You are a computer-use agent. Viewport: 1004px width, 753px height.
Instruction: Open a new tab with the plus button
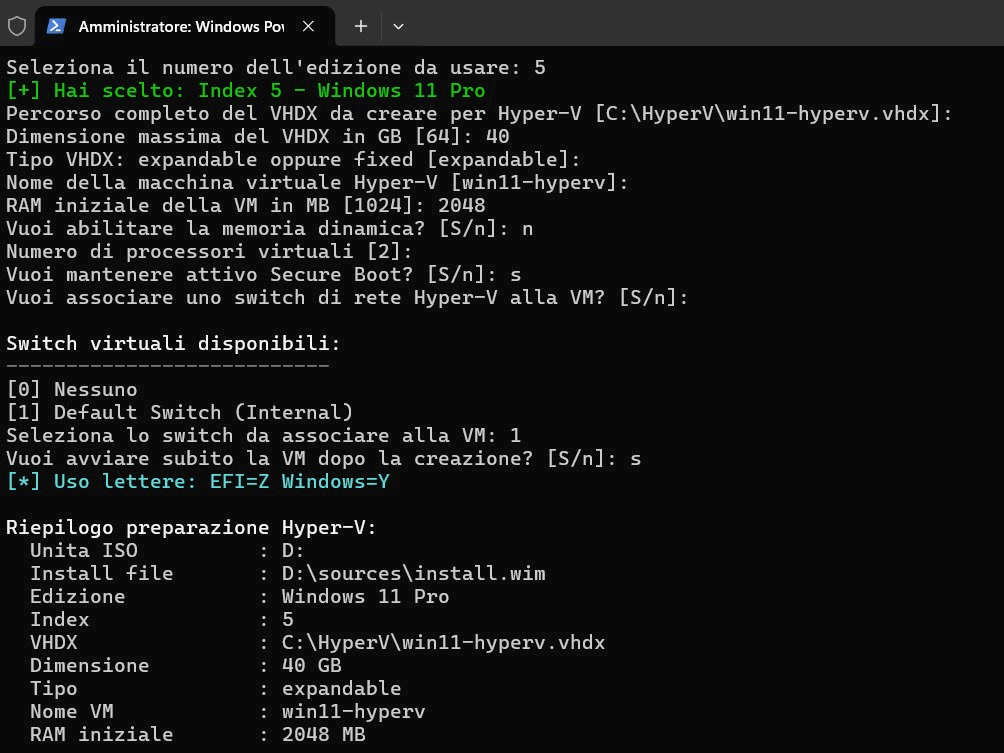360,26
